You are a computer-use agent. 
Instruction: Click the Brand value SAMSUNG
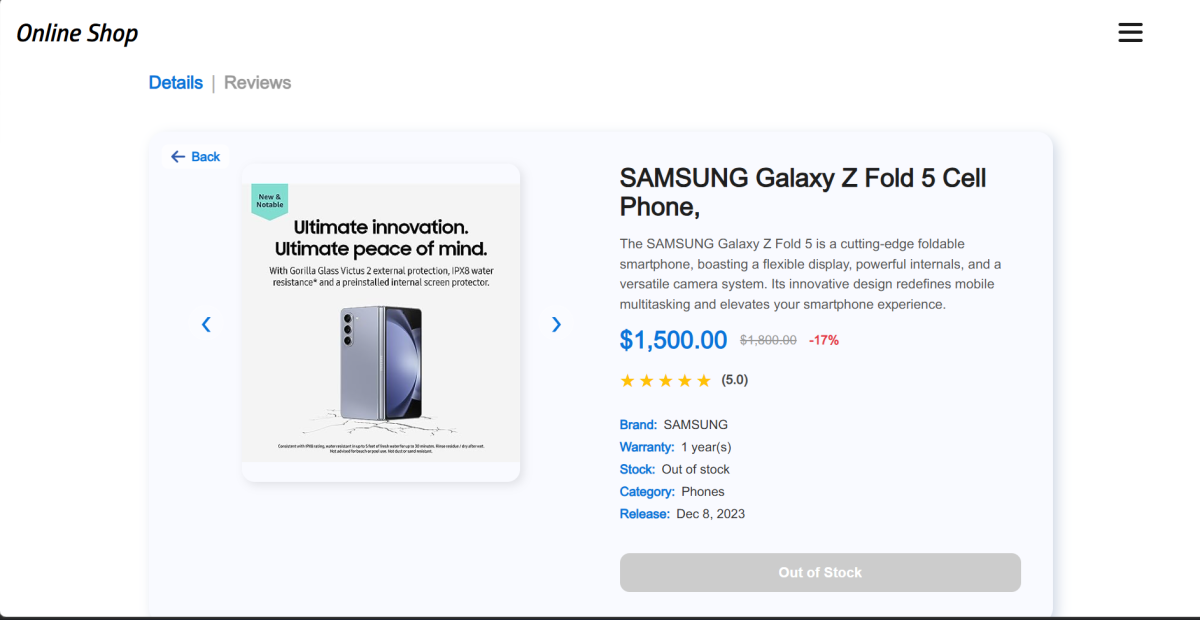(696, 425)
